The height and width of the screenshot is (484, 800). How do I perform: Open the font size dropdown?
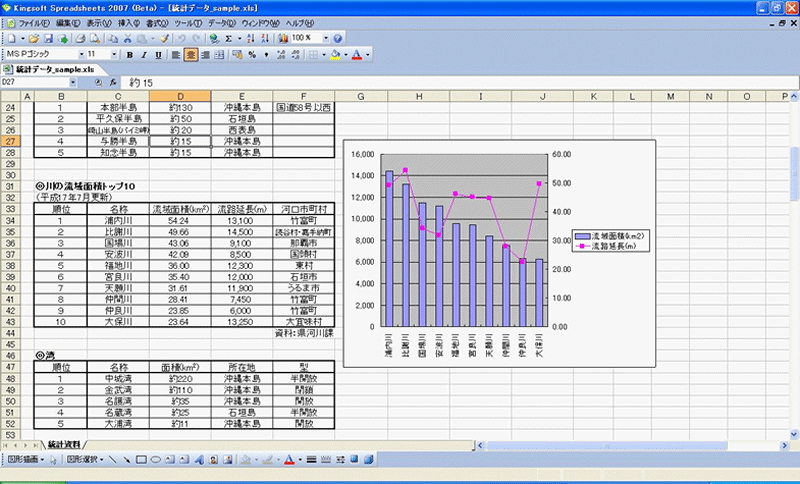[114, 55]
